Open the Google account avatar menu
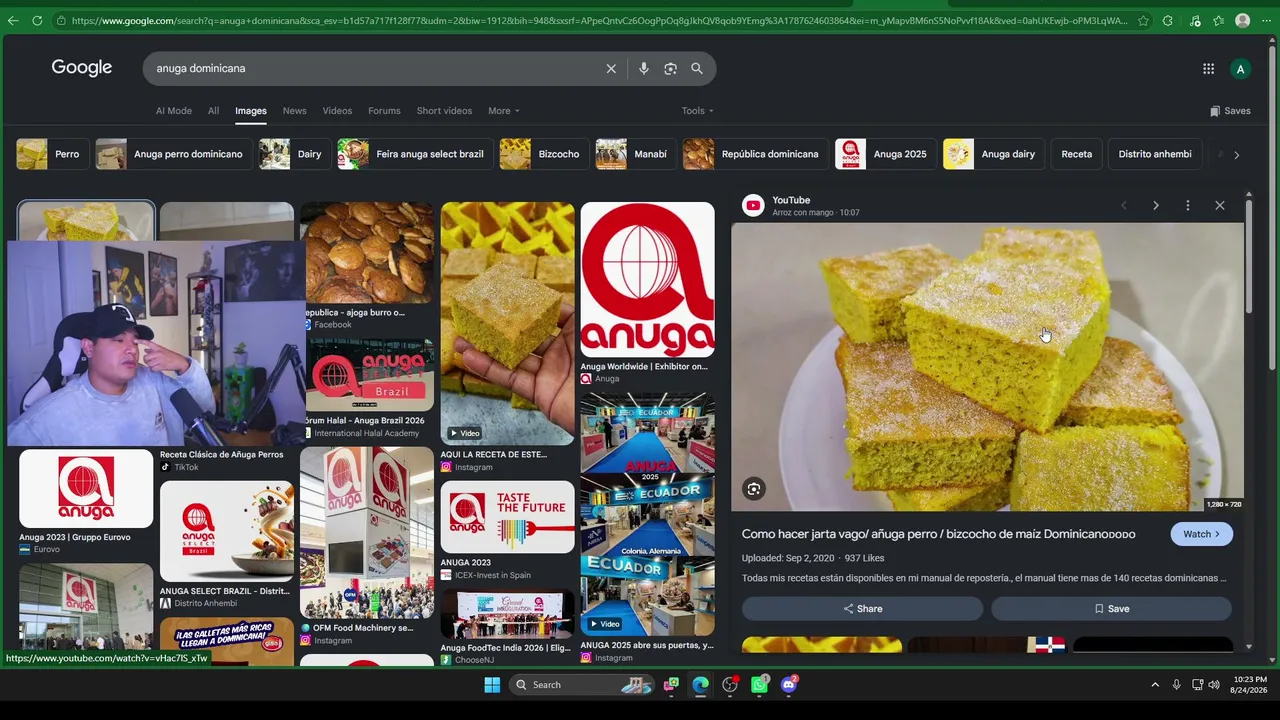The height and width of the screenshot is (720, 1280). [1240, 69]
